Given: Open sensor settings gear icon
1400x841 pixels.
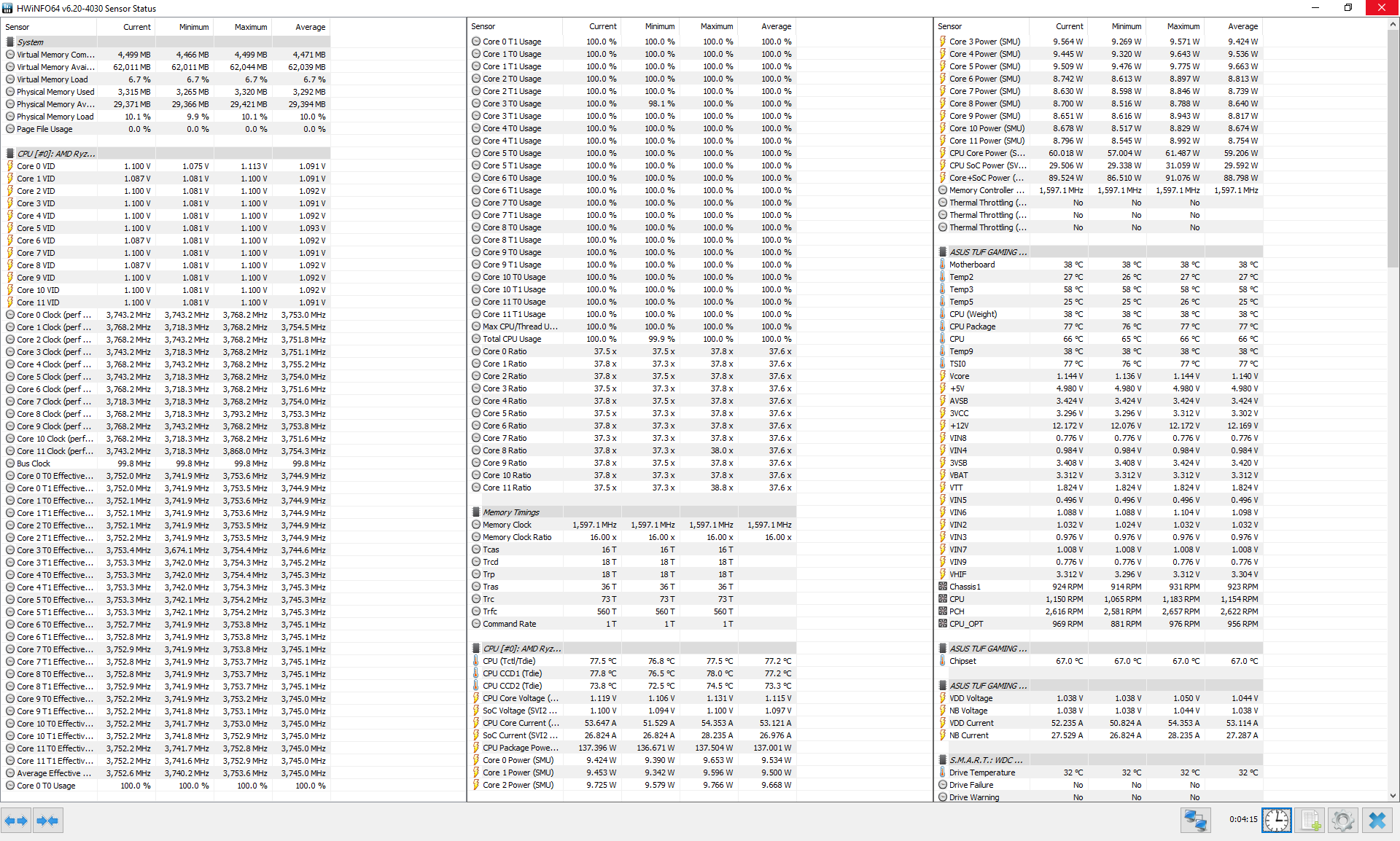Looking at the screenshot, I should [x=1342, y=821].
